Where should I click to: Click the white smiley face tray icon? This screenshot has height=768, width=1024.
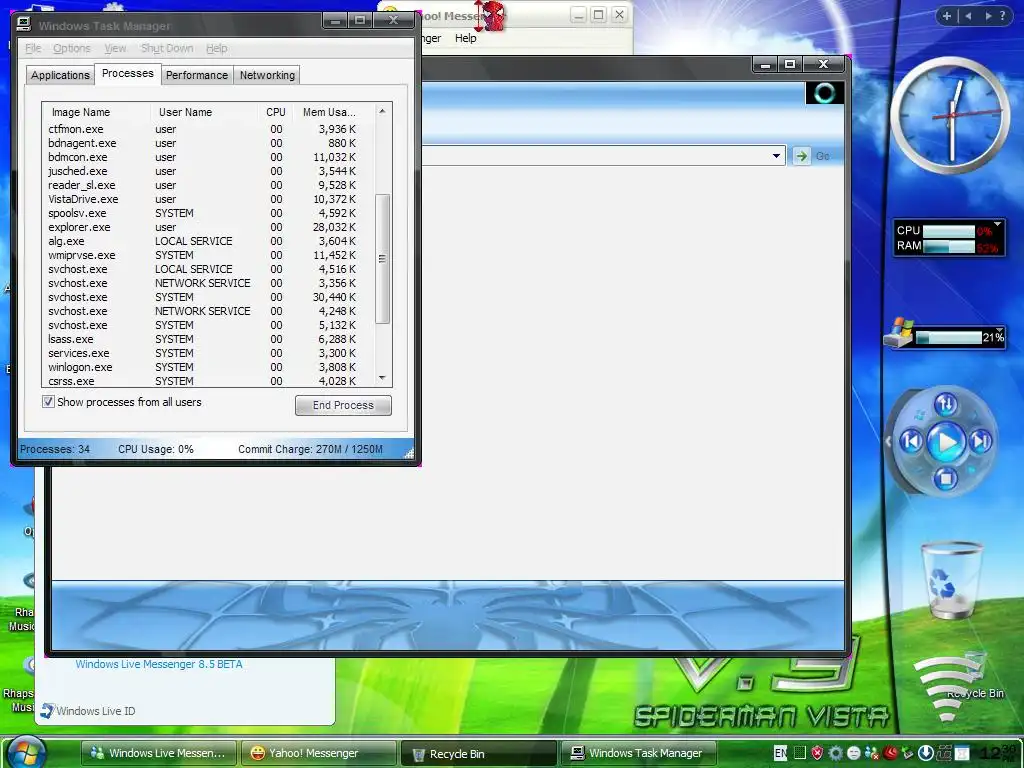(x=854, y=753)
